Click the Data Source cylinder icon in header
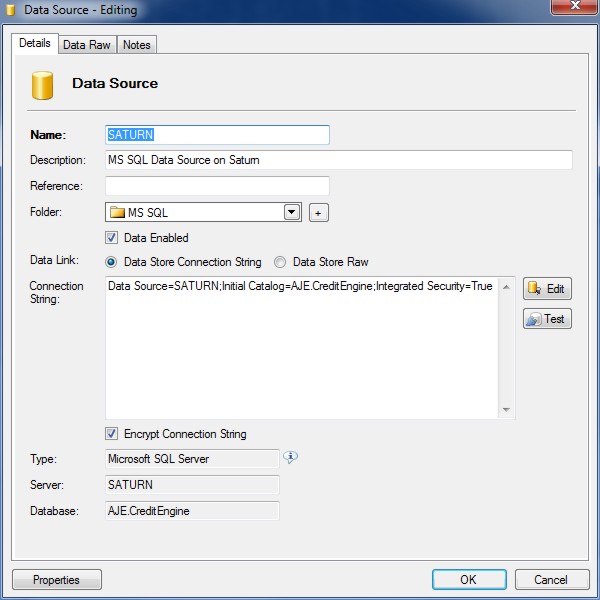Viewport: 600px width, 600px height. tap(42, 85)
